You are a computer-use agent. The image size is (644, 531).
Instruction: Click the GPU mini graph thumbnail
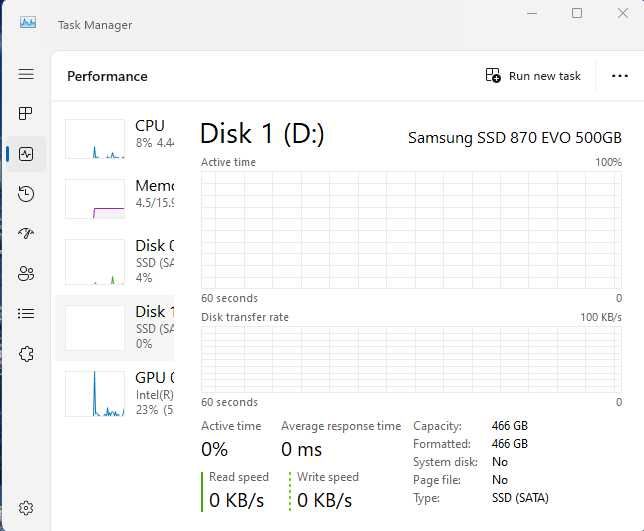coord(95,393)
